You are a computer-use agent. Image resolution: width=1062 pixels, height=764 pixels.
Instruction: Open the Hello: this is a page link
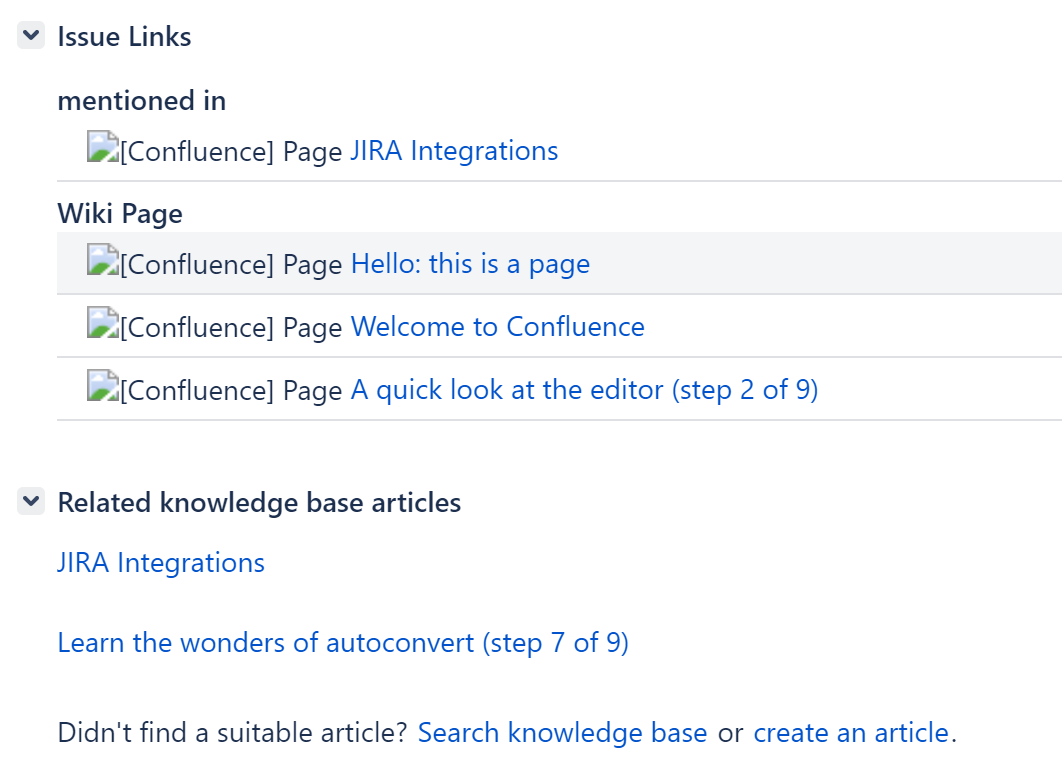pos(470,264)
